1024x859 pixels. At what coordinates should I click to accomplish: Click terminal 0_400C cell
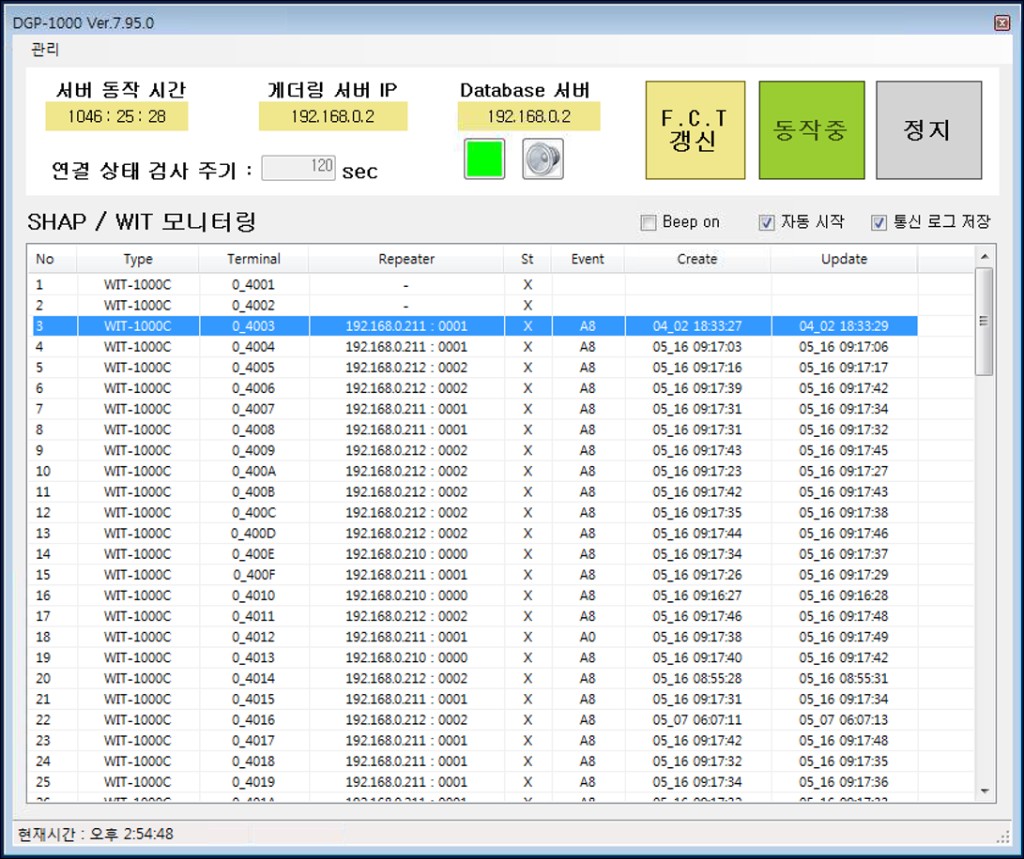253,513
